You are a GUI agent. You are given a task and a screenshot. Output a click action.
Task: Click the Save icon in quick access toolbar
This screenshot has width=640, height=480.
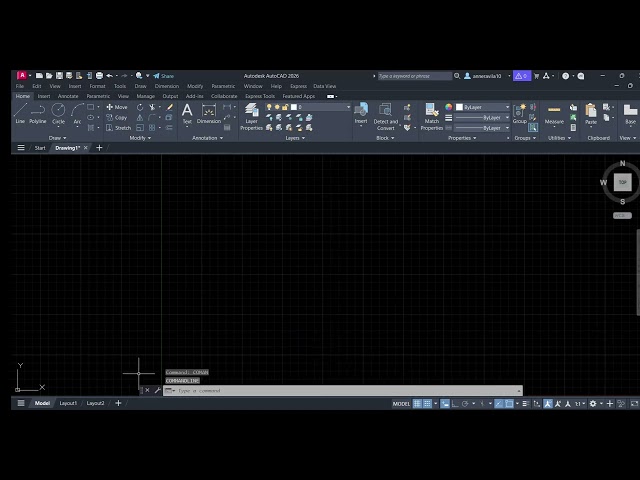(x=59, y=76)
